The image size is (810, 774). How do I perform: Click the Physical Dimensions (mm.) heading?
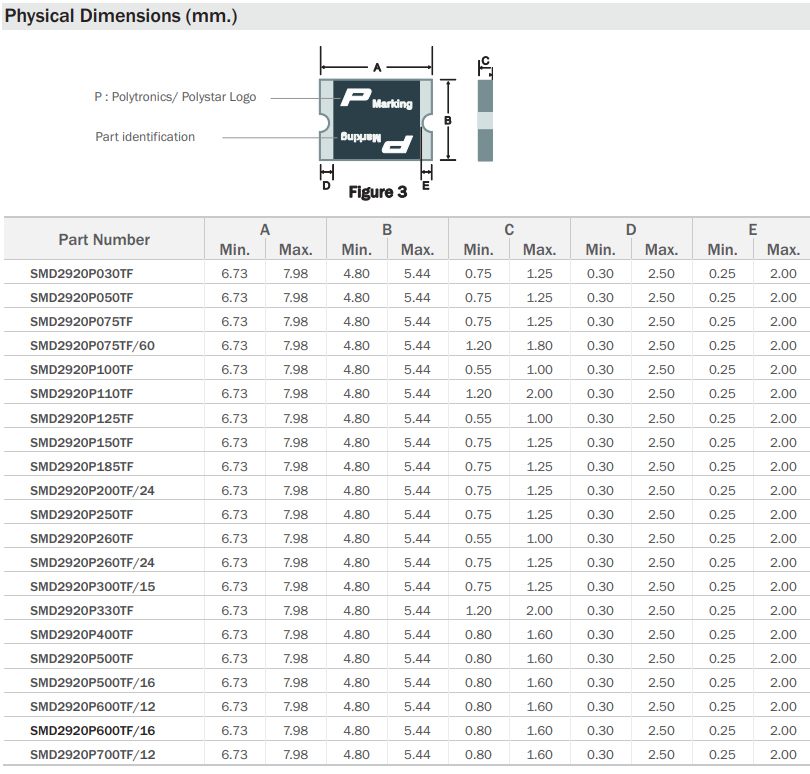(x=121, y=17)
